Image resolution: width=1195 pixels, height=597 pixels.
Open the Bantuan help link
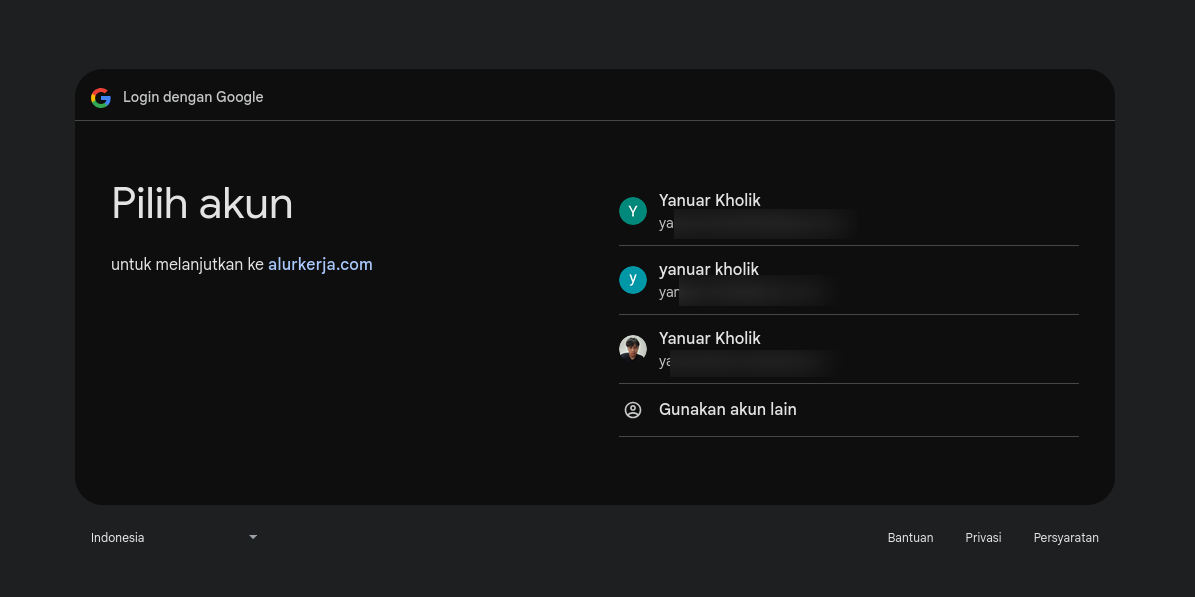pyautogui.click(x=910, y=538)
